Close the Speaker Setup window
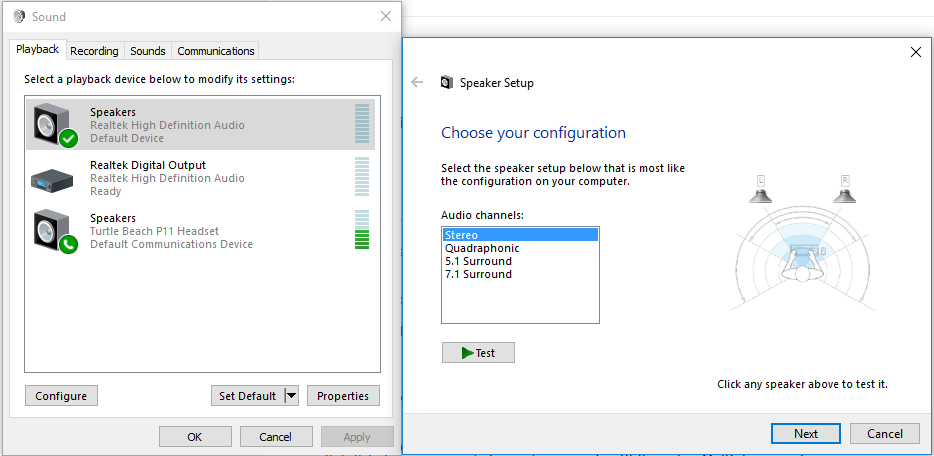 (916, 52)
